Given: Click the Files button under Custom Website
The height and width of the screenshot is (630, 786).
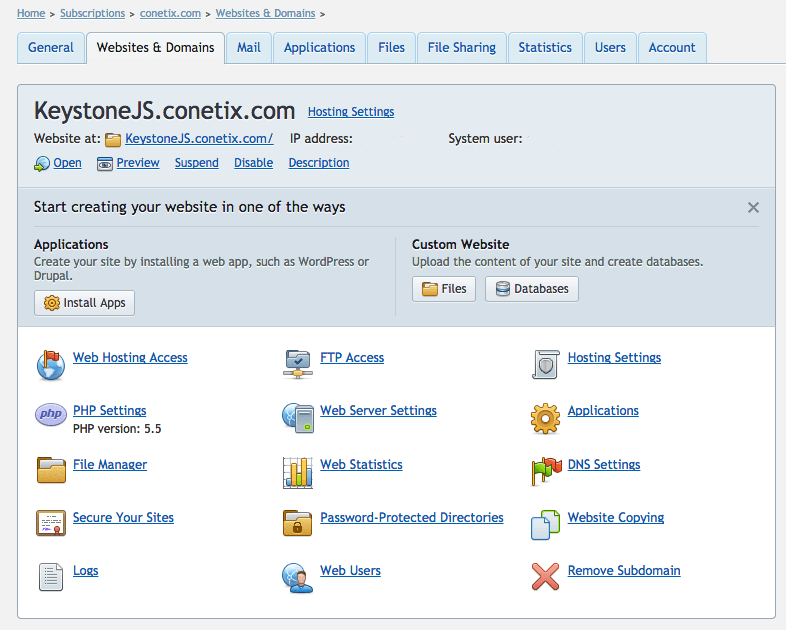Looking at the screenshot, I should pos(444,289).
